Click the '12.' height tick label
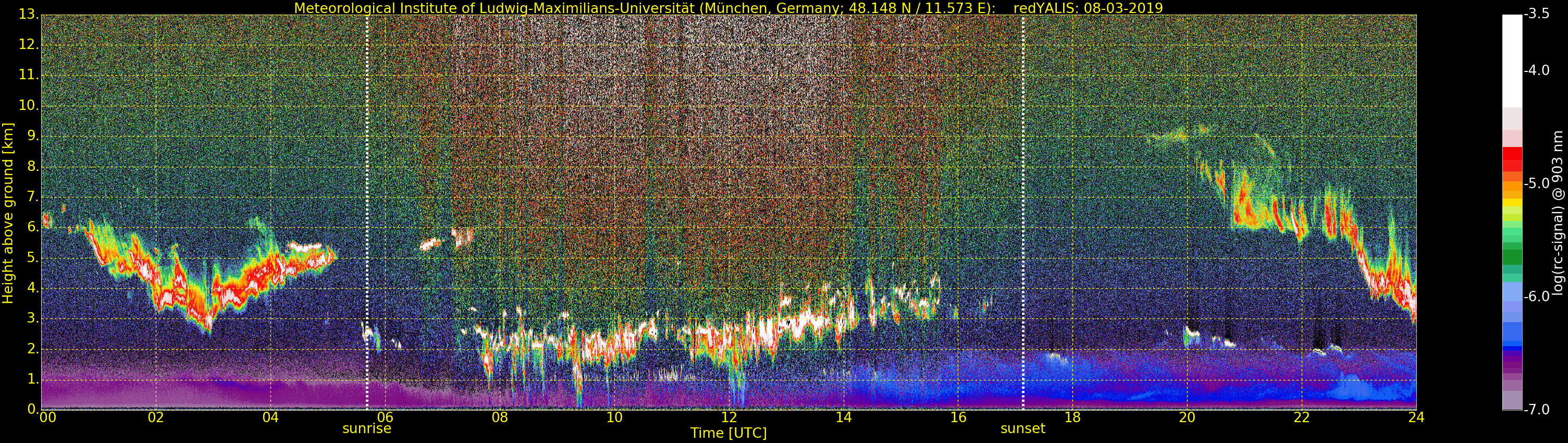Screen dimensions: 1568x443 29,44
